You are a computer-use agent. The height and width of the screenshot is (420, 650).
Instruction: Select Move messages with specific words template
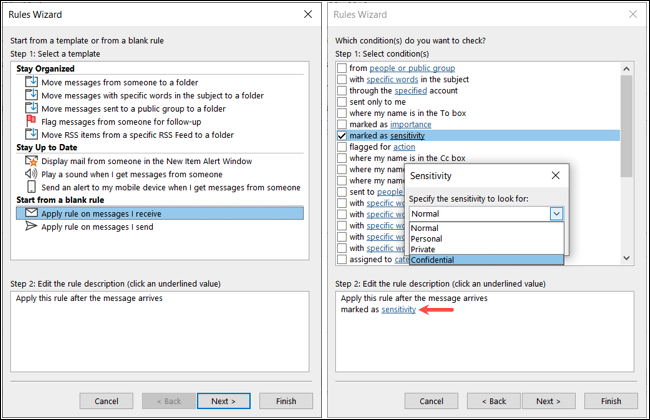click(153, 95)
